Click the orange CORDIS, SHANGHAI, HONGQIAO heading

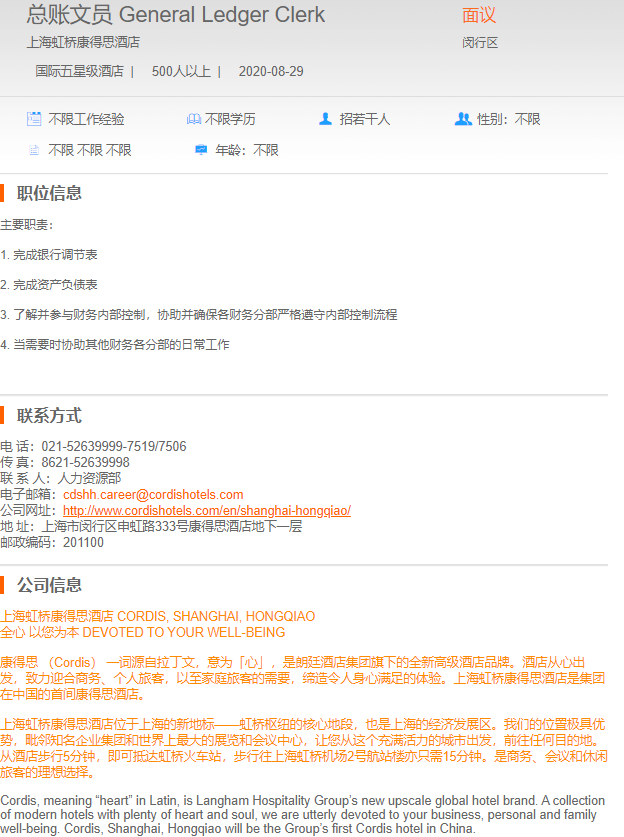click(158, 616)
